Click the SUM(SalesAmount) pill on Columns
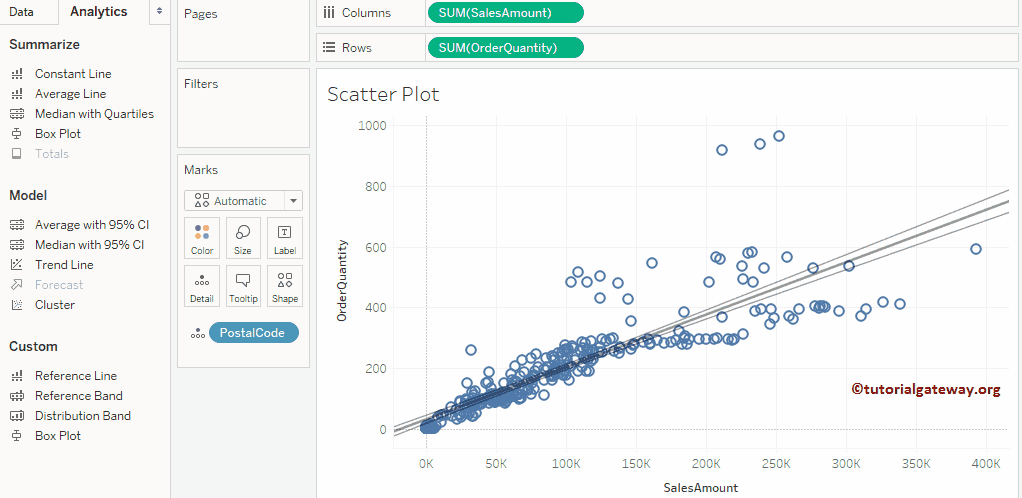The width and height of the screenshot is (1022, 498). click(x=504, y=13)
